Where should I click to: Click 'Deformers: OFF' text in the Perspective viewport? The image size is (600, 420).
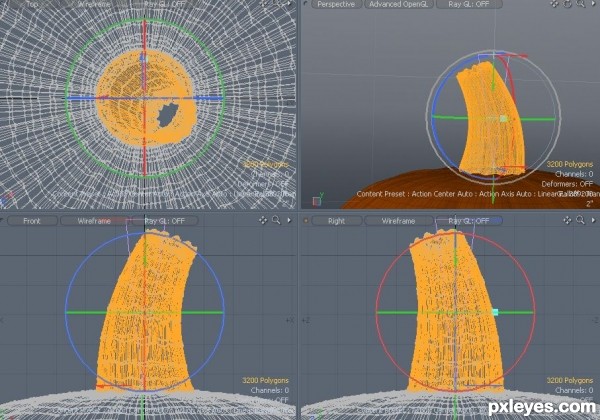tap(567, 184)
